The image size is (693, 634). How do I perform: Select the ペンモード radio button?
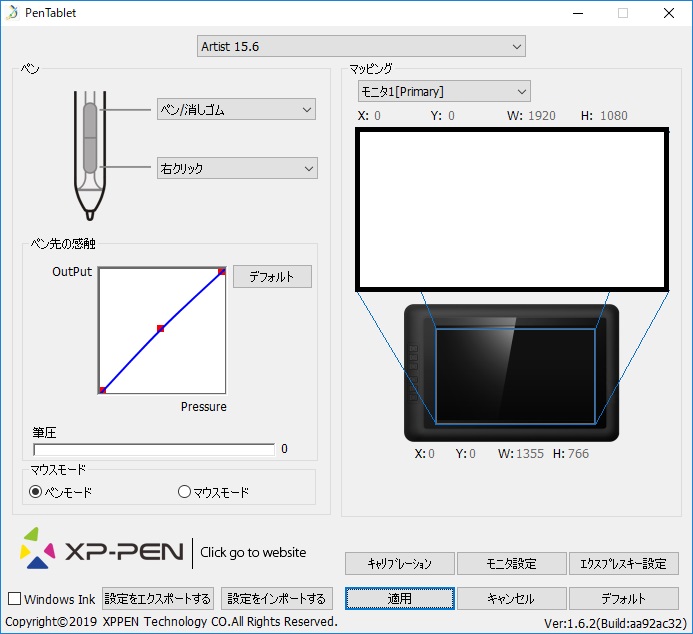(x=36, y=491)
